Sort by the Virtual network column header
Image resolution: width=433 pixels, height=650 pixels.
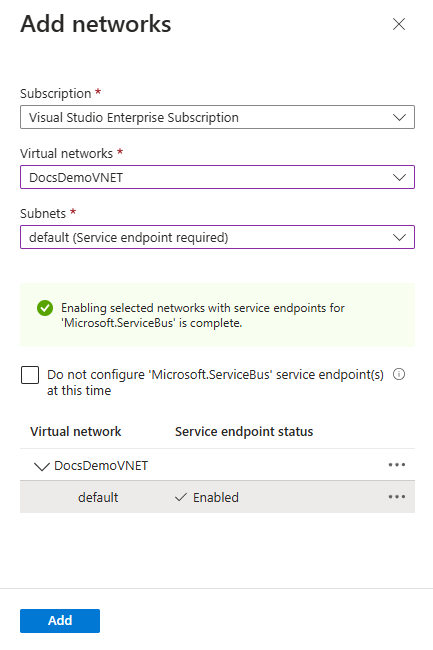point(75,432)
